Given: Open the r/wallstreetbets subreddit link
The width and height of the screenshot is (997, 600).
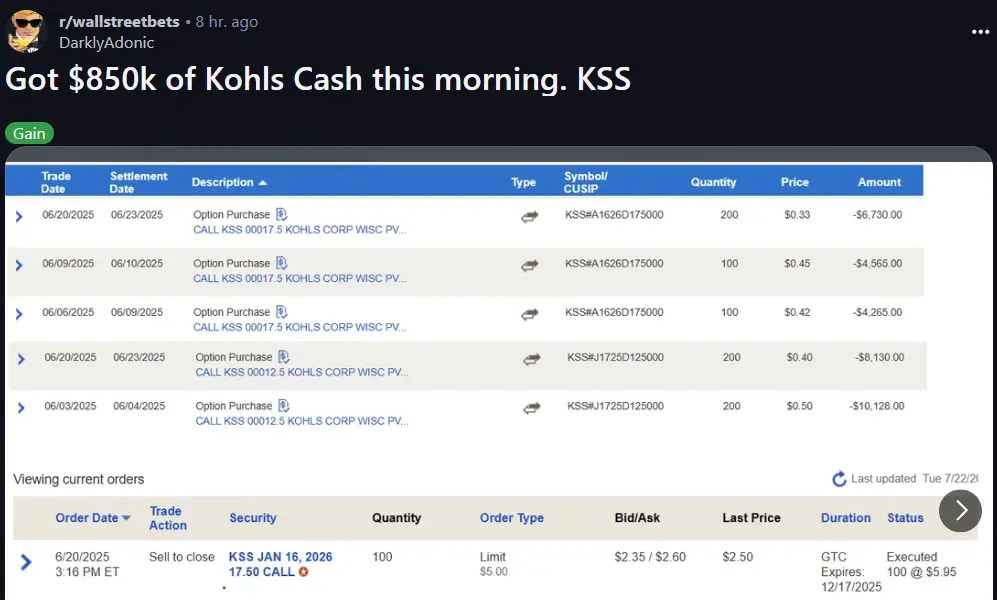Looking at the screenshot, I should 120,22.
